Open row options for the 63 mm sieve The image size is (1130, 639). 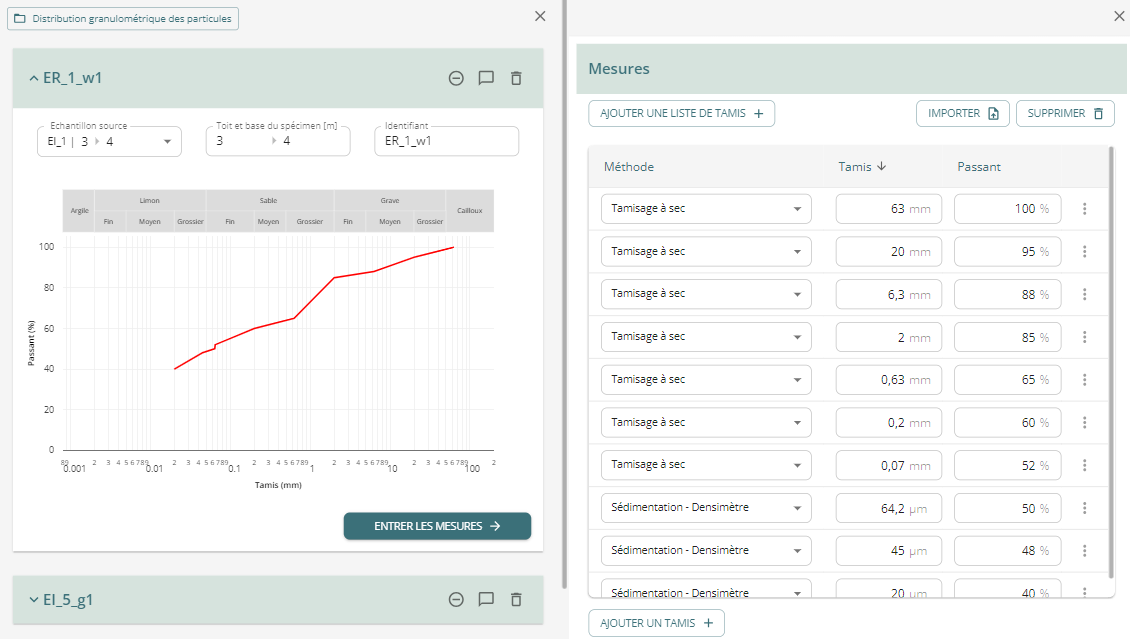pos(1084,209)
